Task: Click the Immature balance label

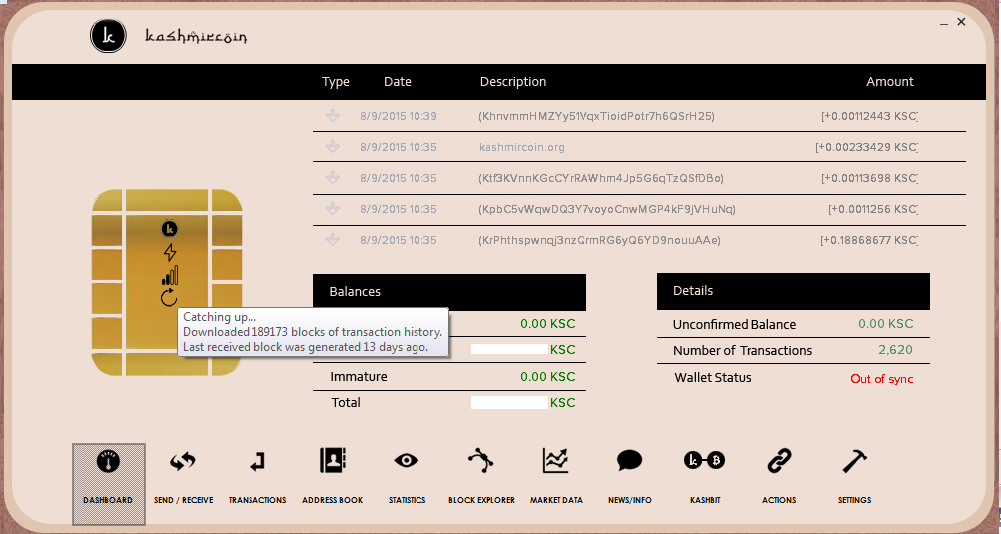Action: pos(358,377)
